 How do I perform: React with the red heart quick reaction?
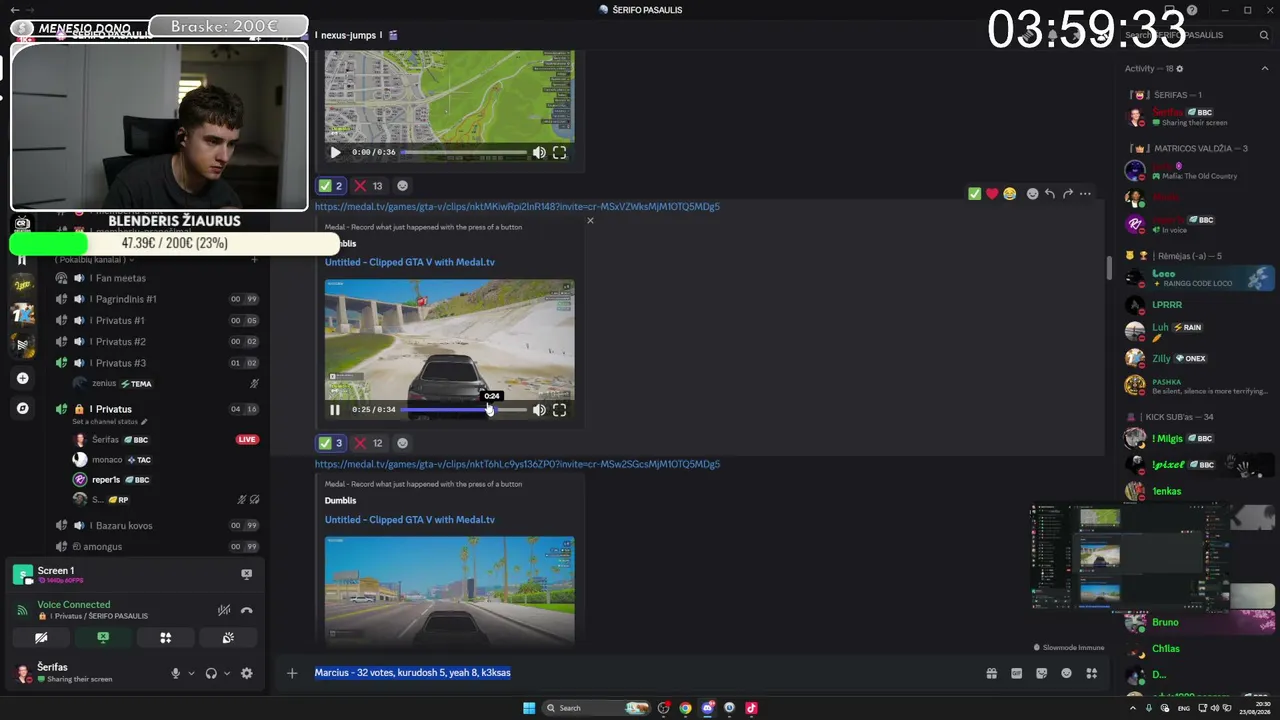992,194
